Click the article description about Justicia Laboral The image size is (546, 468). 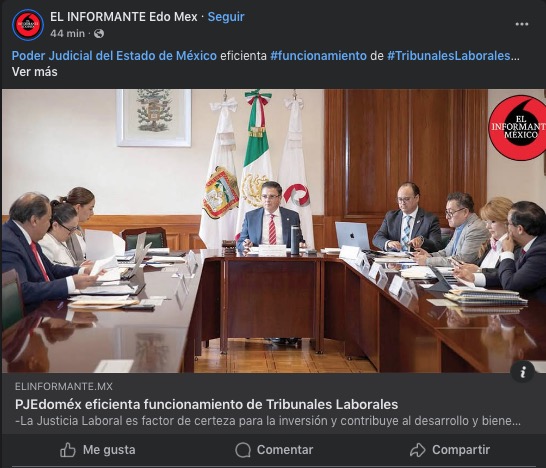pos(268,421)
